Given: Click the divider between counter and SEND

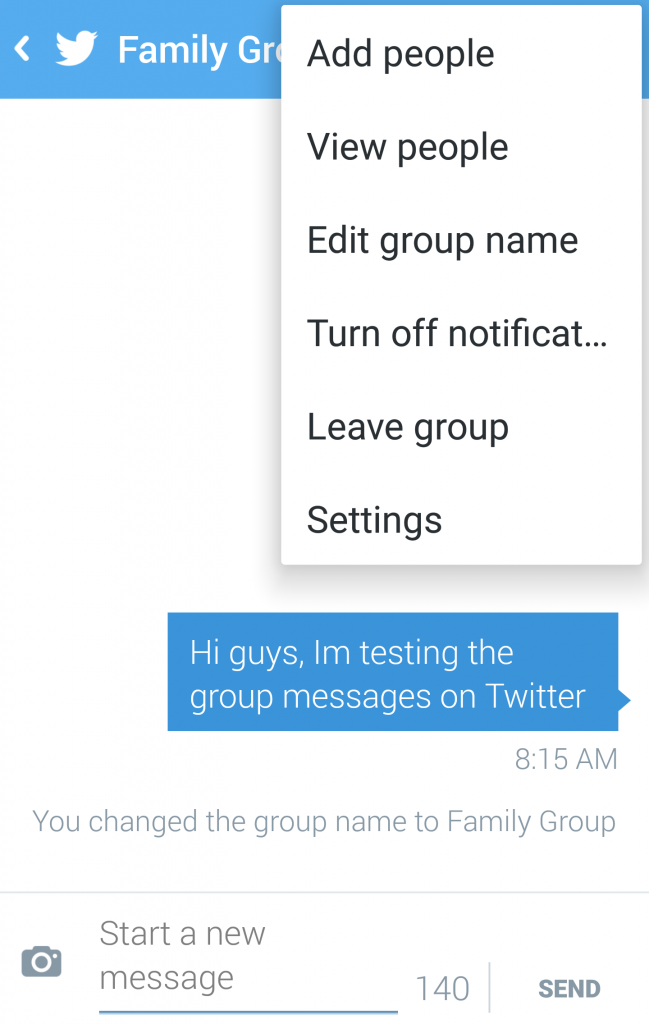Looking at the screenshot, I should click(489, 986).
